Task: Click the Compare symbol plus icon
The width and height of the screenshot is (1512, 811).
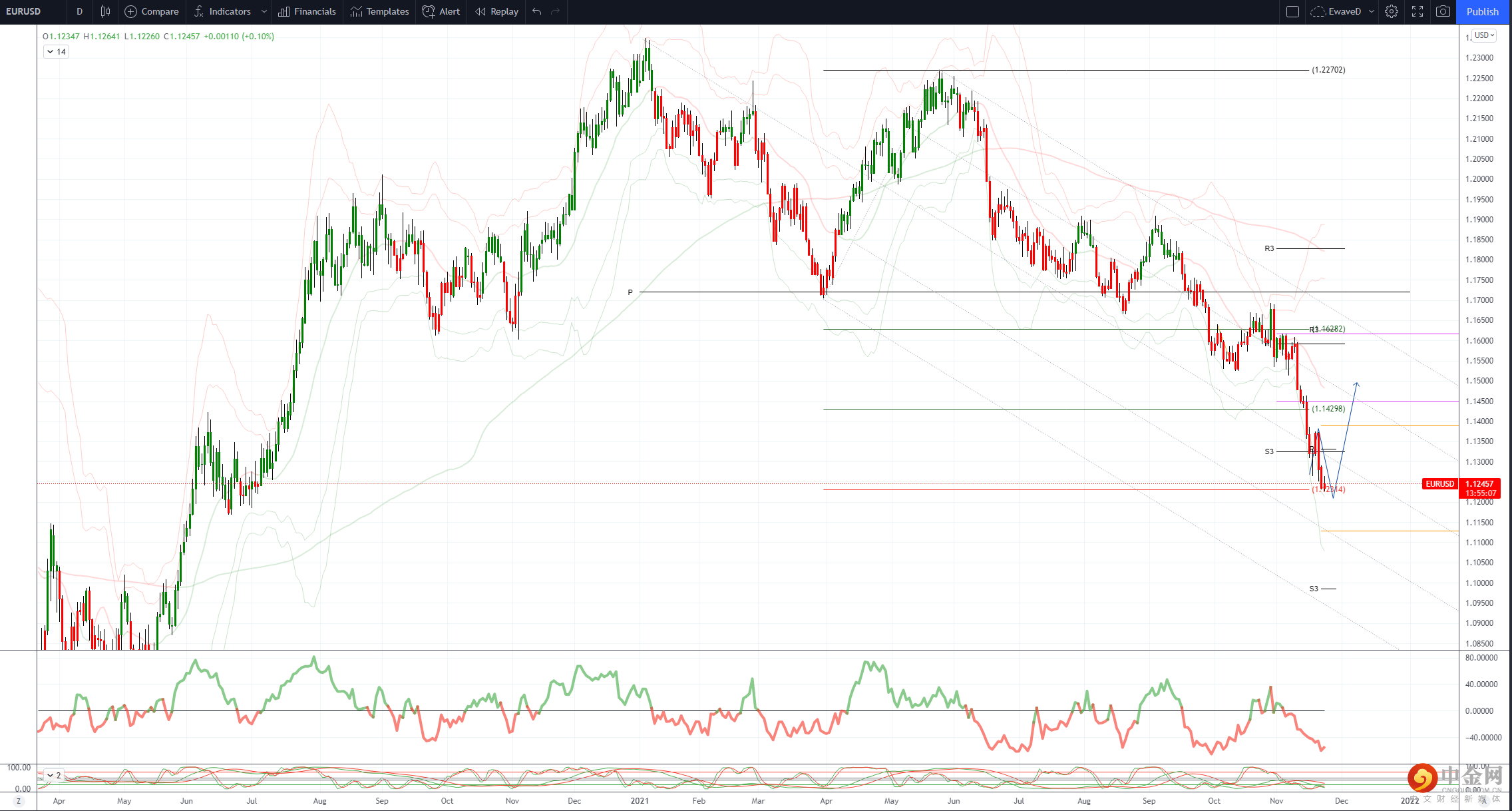Action: 131,11
